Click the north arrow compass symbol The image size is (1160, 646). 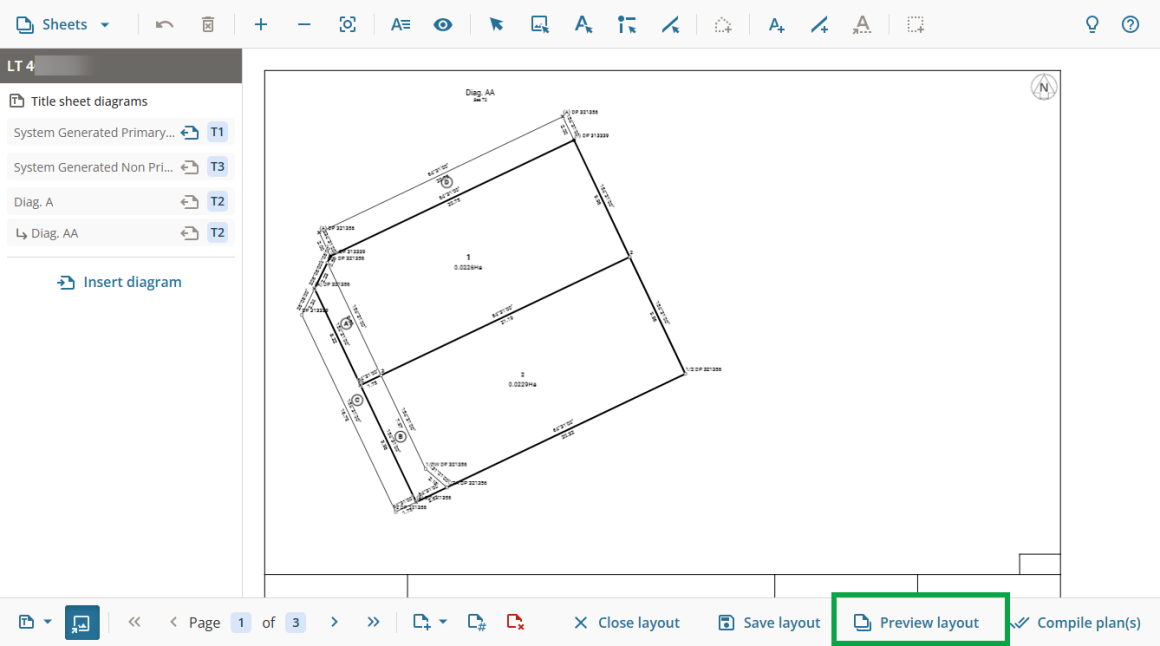(1044, 87)
